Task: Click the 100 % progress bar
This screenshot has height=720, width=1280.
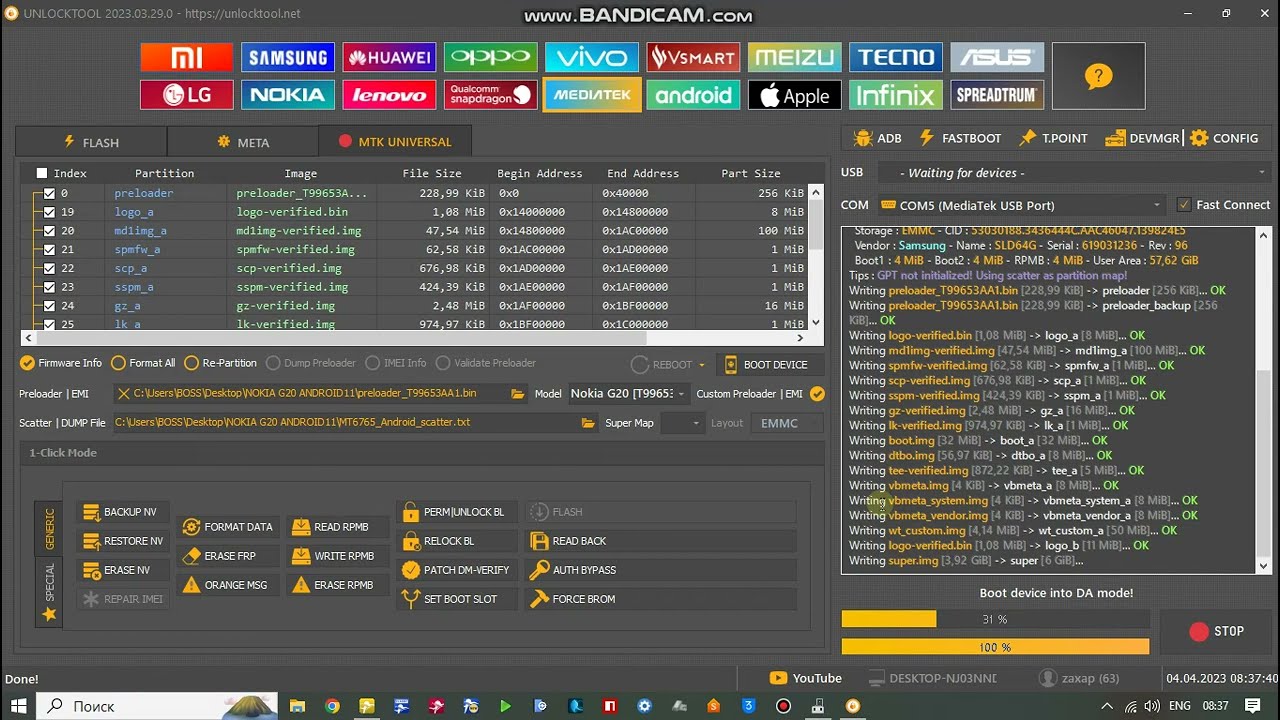Action: (x=995, y=647)
